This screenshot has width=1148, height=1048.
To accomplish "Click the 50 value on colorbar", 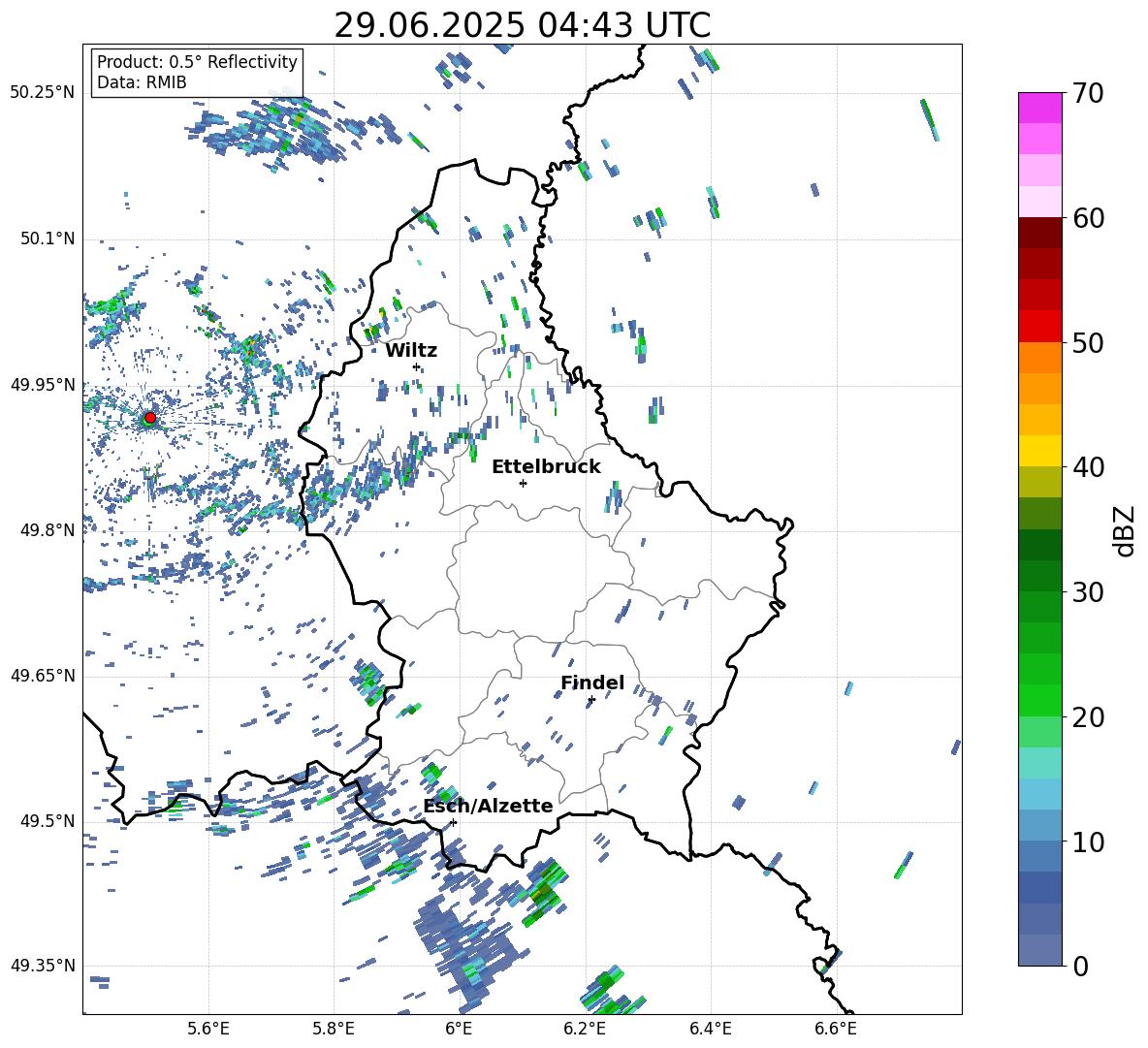I will click(x=1088, y=342).
